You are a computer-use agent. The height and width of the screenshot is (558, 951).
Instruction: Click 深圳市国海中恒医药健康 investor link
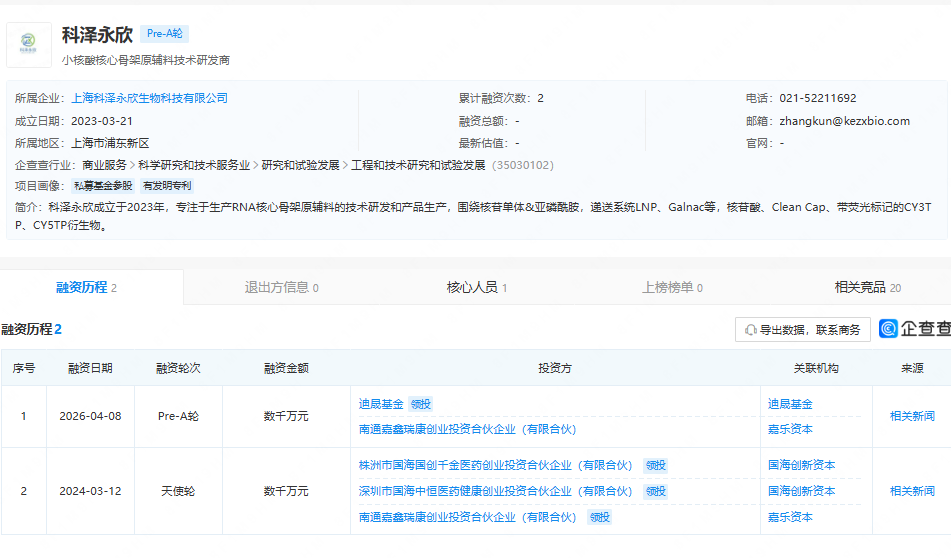pos(496,491)
